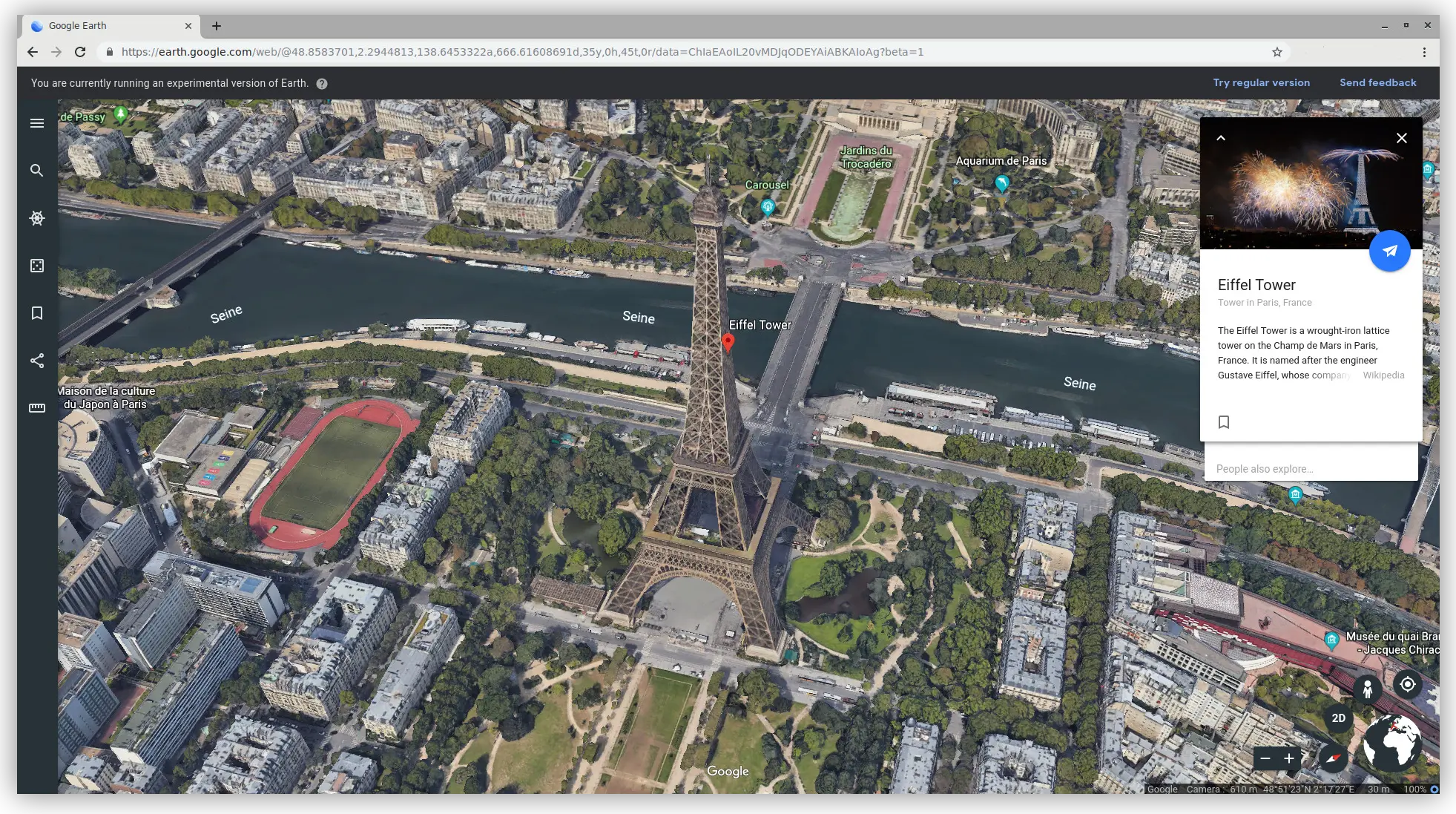Click the Save/Bookmark icon in info panel
The width and height of the screenshot is (1456, 814).
pyautogui.click(x=1224, y=421)
